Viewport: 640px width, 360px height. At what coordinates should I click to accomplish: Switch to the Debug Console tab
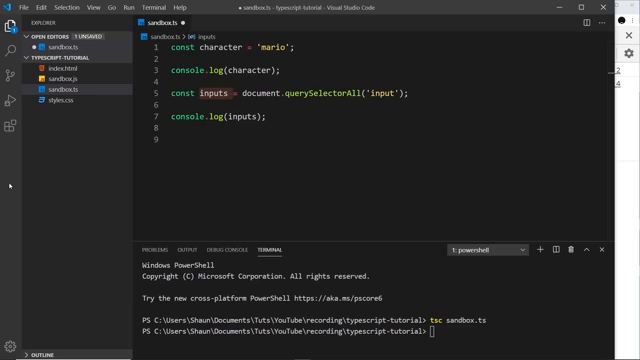(x=227, y=250)
